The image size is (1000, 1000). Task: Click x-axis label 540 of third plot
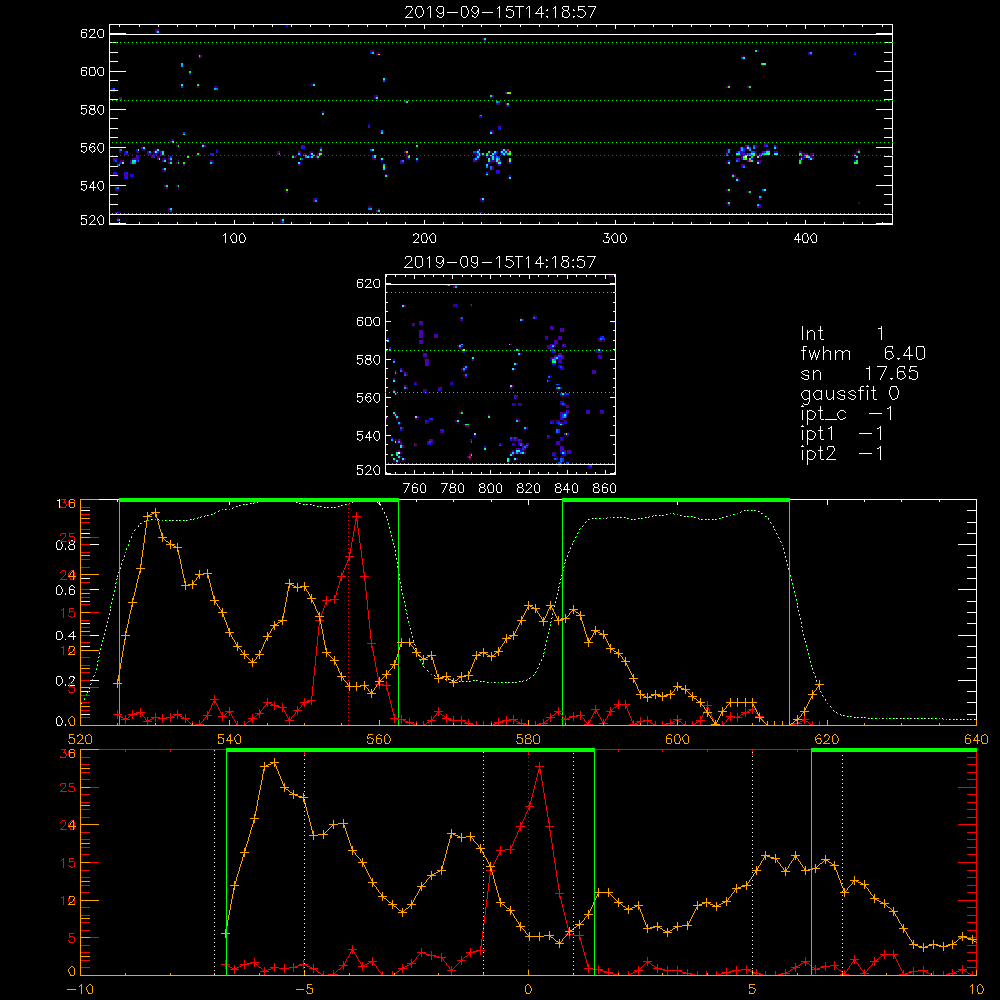(x=230, y=740)
